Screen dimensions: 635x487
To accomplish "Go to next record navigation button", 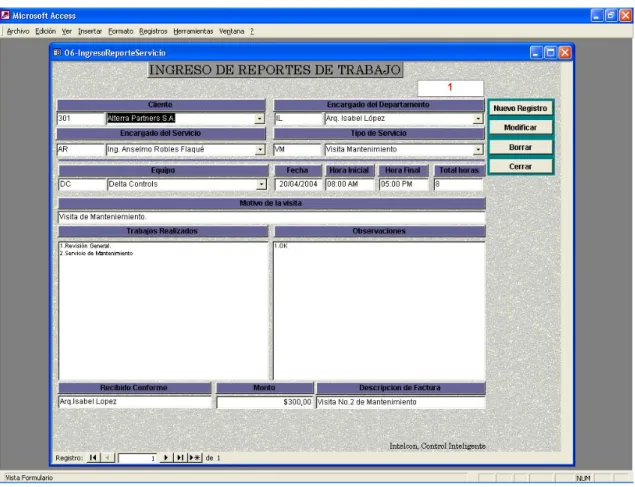I will [166, 457].
